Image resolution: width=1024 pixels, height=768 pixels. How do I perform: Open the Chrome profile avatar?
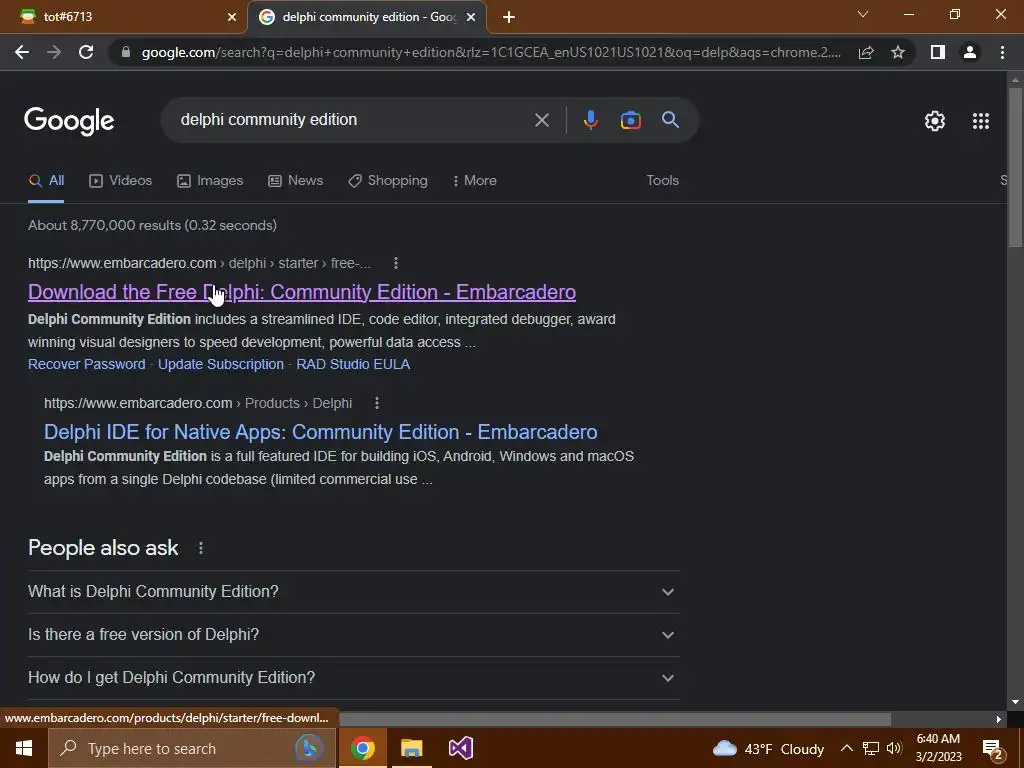click(970, 52)
